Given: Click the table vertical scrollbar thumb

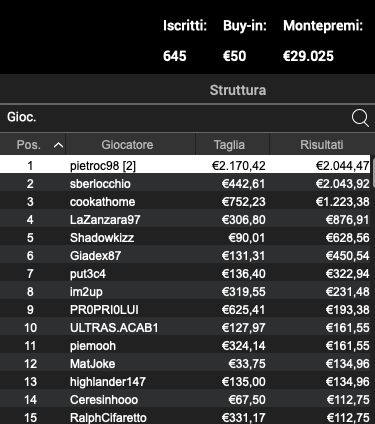Looking at the screenshot, I should coord(373,173).
